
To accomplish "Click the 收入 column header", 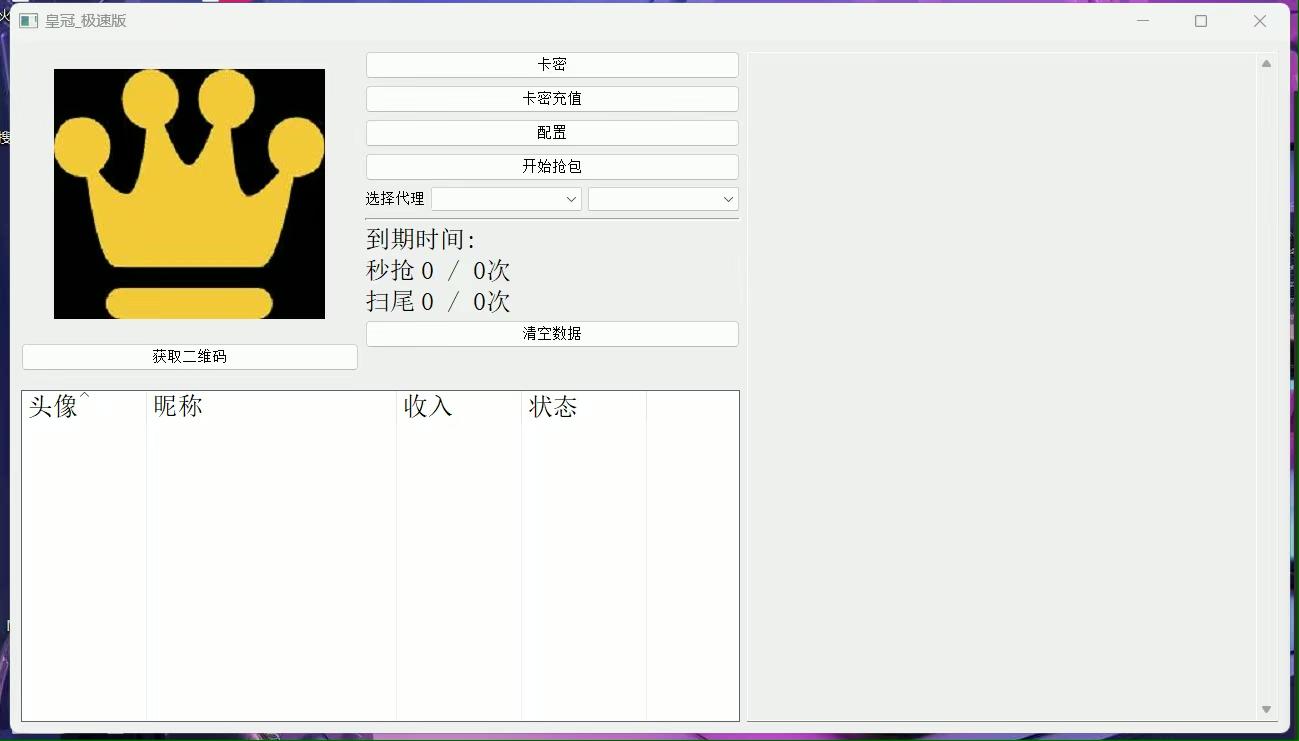I will 428,406.
